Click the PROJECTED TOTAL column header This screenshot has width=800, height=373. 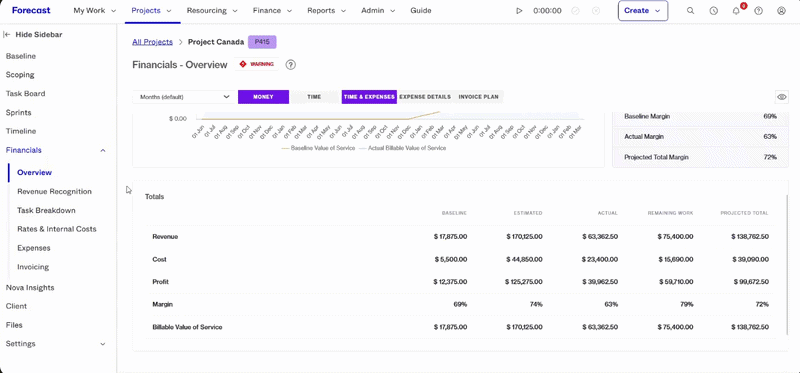click(x=744, y=213)
